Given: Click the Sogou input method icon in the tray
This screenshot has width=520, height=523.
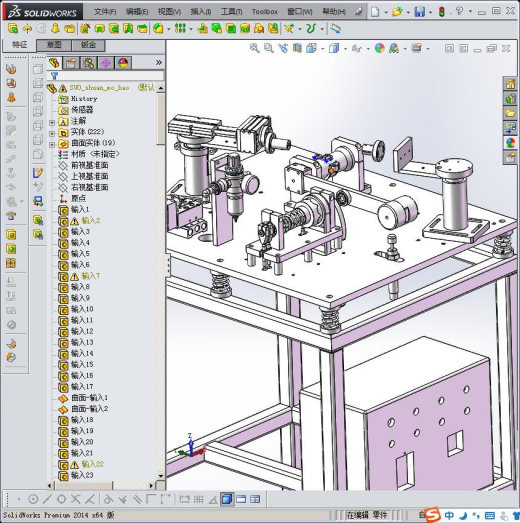Looking at the screenshot, I should click(433, 514).
